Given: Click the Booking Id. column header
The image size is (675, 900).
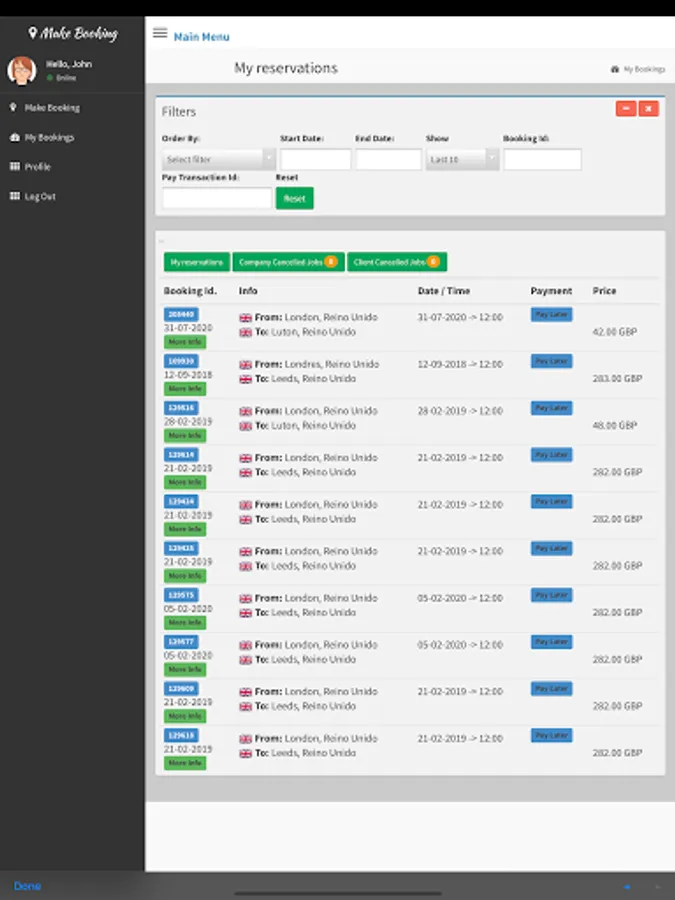Looking at the screenshot, I should coord(191,290).
